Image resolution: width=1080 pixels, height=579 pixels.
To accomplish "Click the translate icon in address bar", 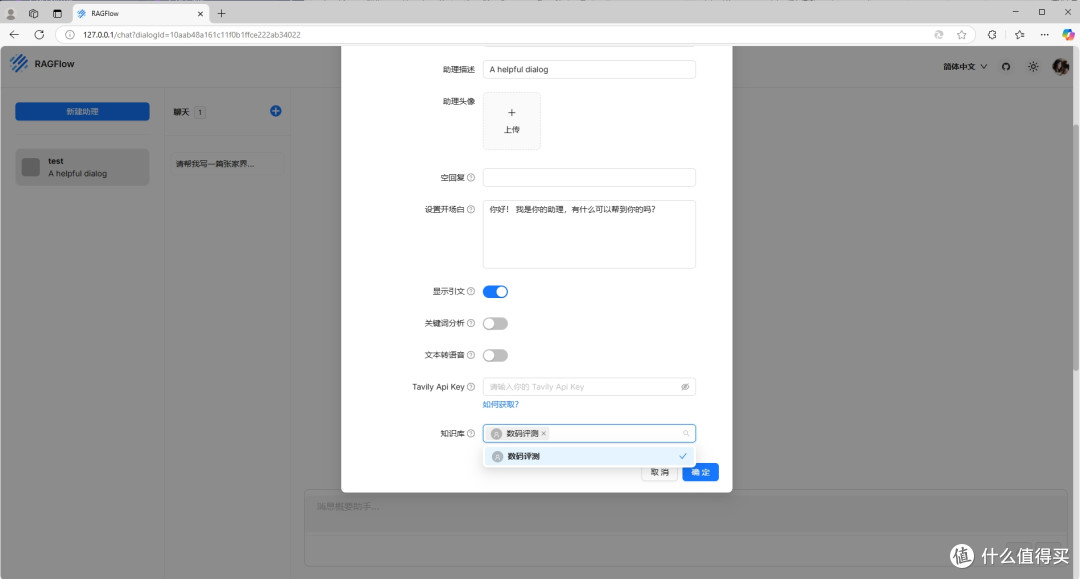I will pos(938,34).
